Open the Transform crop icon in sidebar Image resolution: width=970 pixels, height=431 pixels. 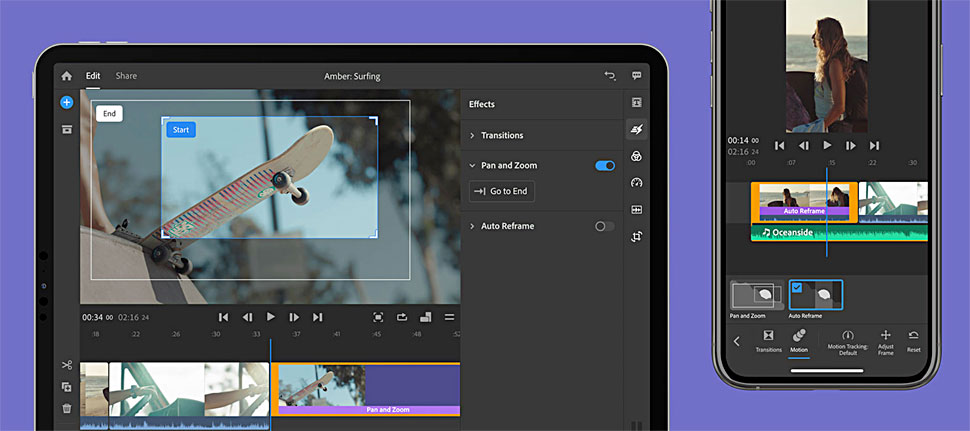tap(636, 236)
